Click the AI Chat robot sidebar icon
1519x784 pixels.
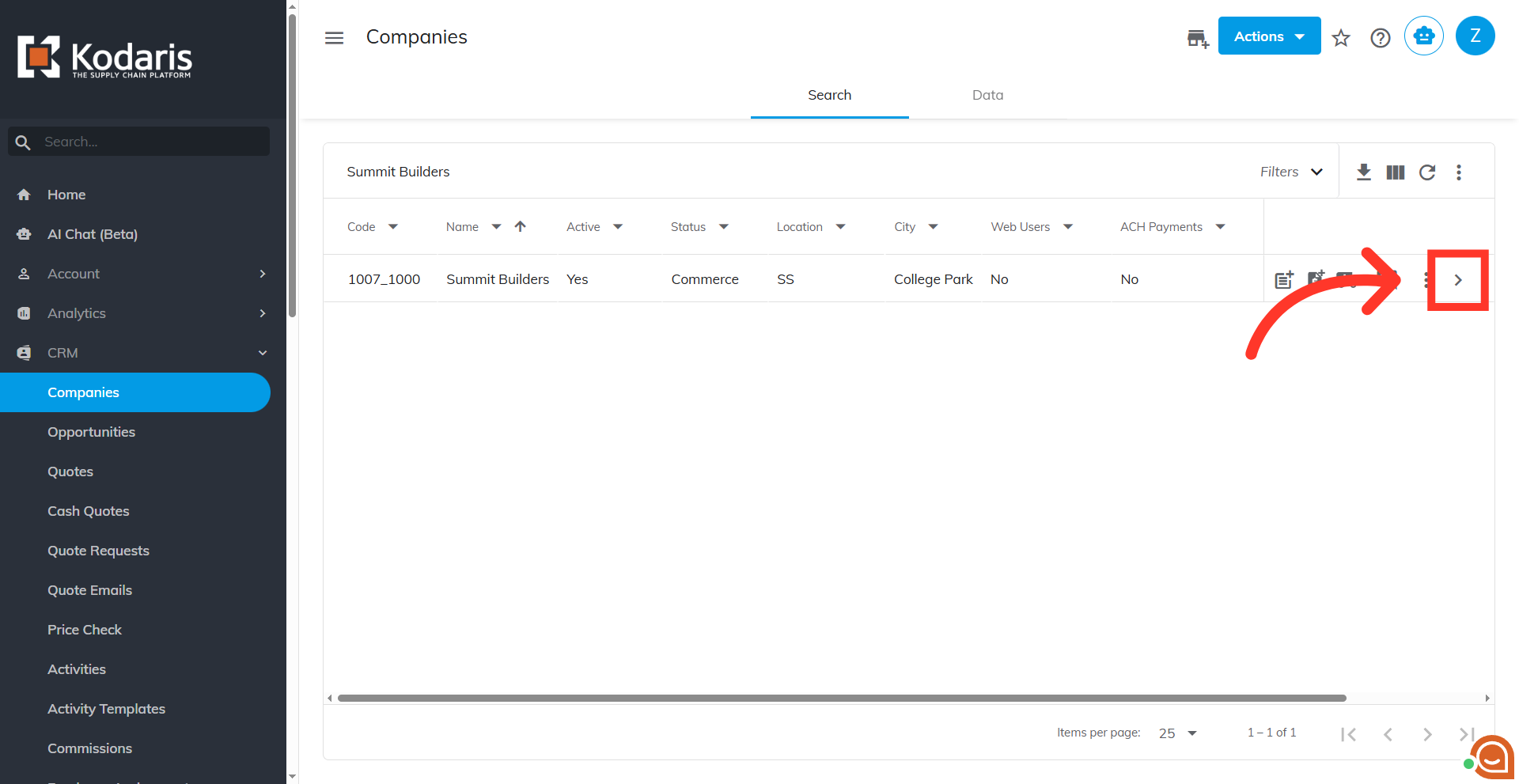coord(24,234)
